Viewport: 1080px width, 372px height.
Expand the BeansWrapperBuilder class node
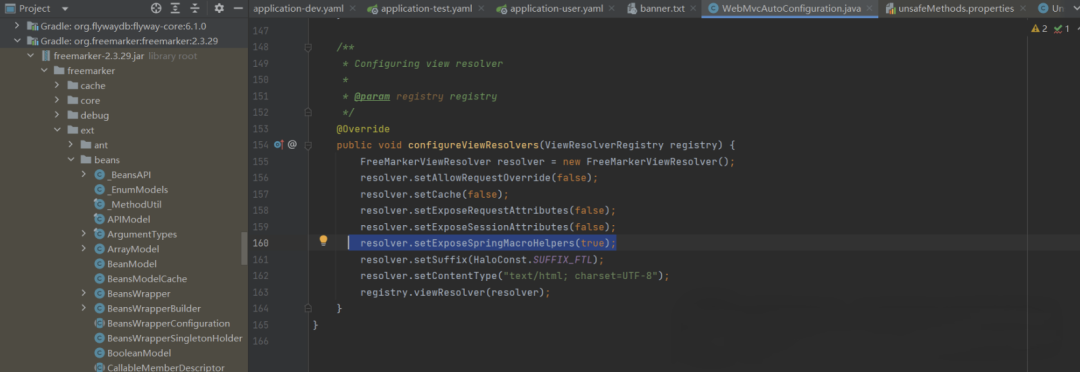pyautogui.click(x=84, y=309)
